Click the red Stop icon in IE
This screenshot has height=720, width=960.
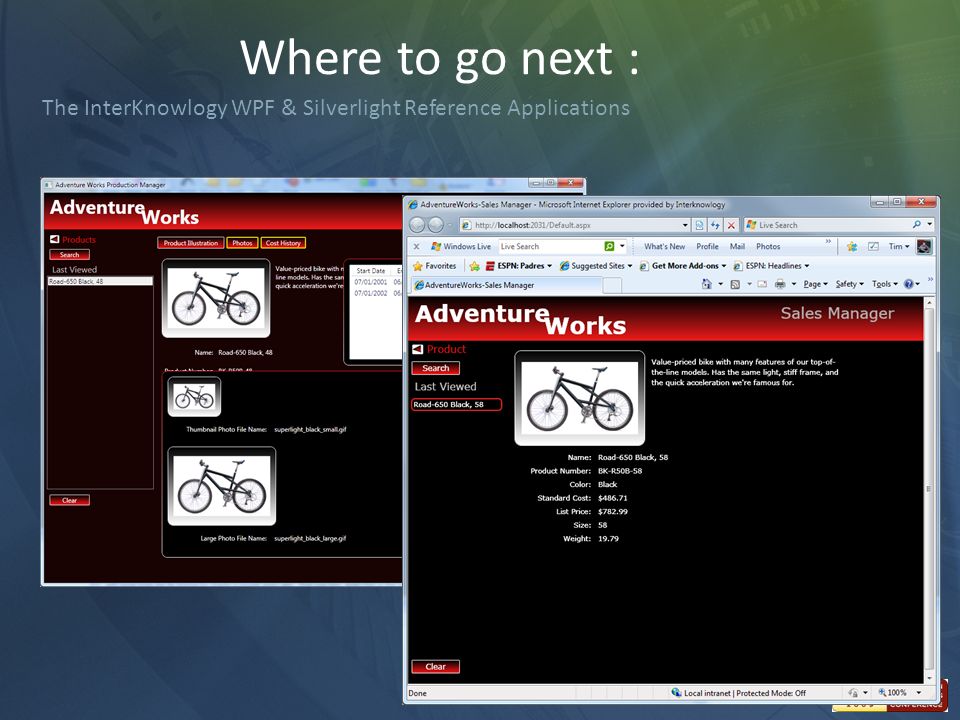[730, 225]
